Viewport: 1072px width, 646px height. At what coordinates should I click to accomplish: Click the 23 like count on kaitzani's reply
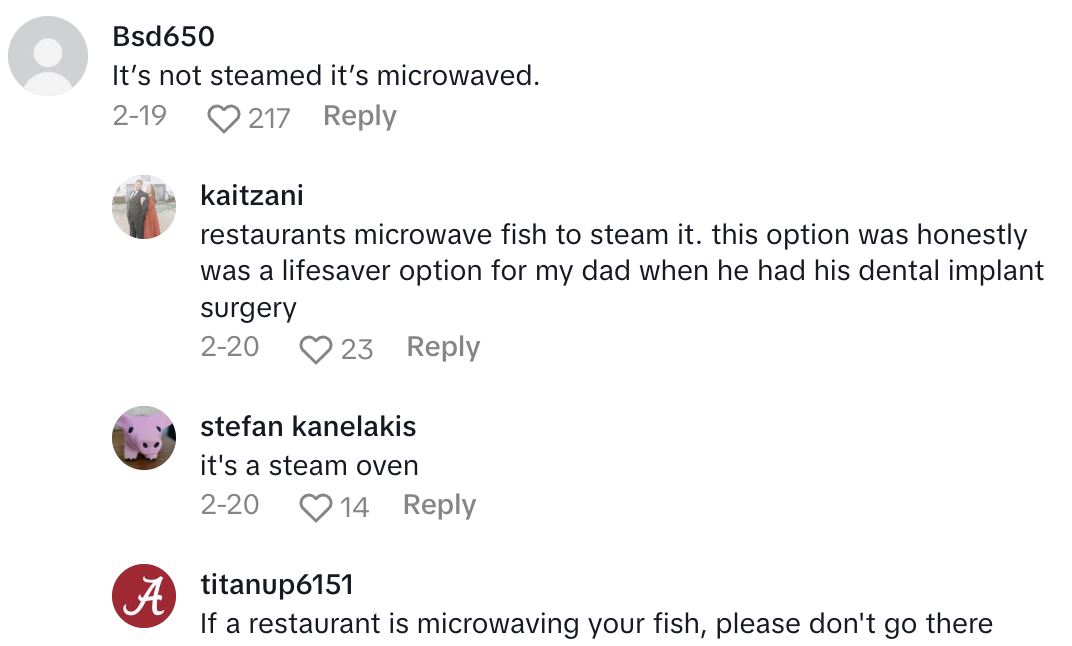(x=357, y=349)
